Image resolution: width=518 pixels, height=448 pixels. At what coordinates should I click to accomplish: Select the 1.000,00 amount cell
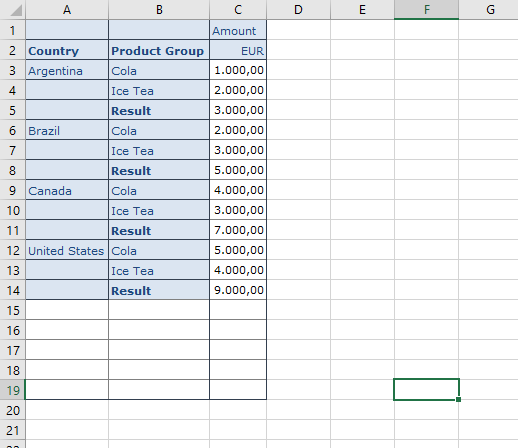coord(238,70)
